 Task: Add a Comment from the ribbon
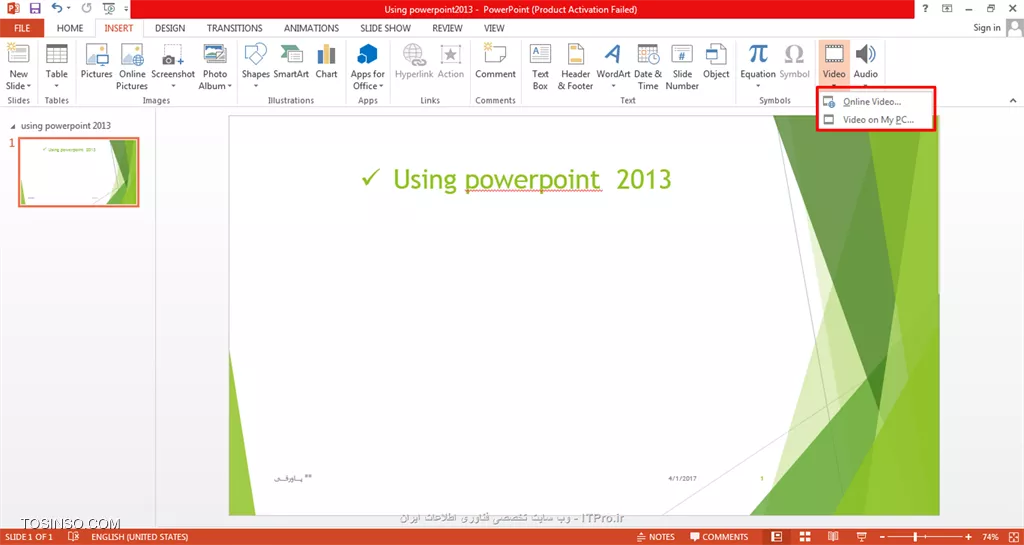click(x=495, y=61)
